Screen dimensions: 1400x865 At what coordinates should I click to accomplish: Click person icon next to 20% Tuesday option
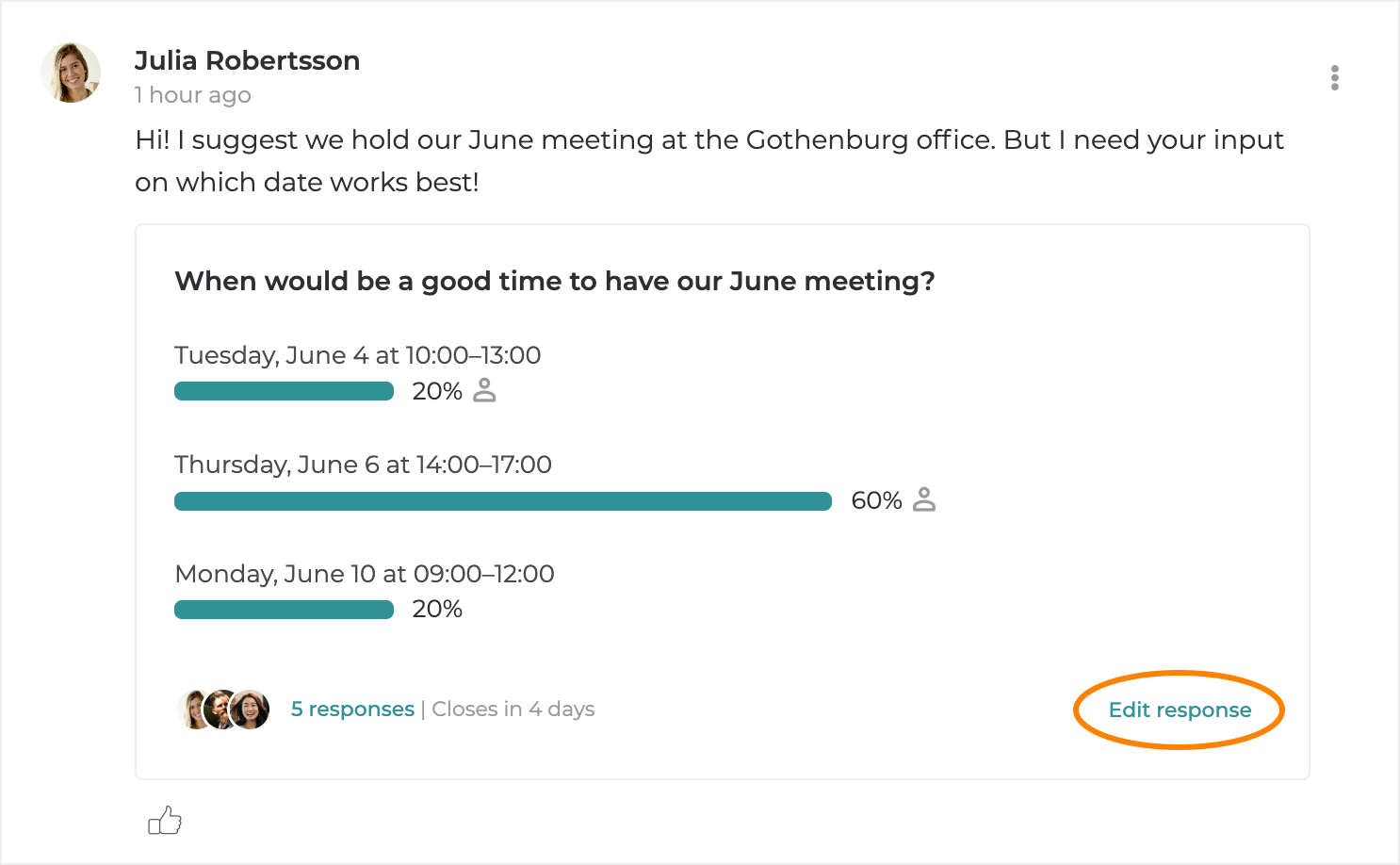coord(484,390)
